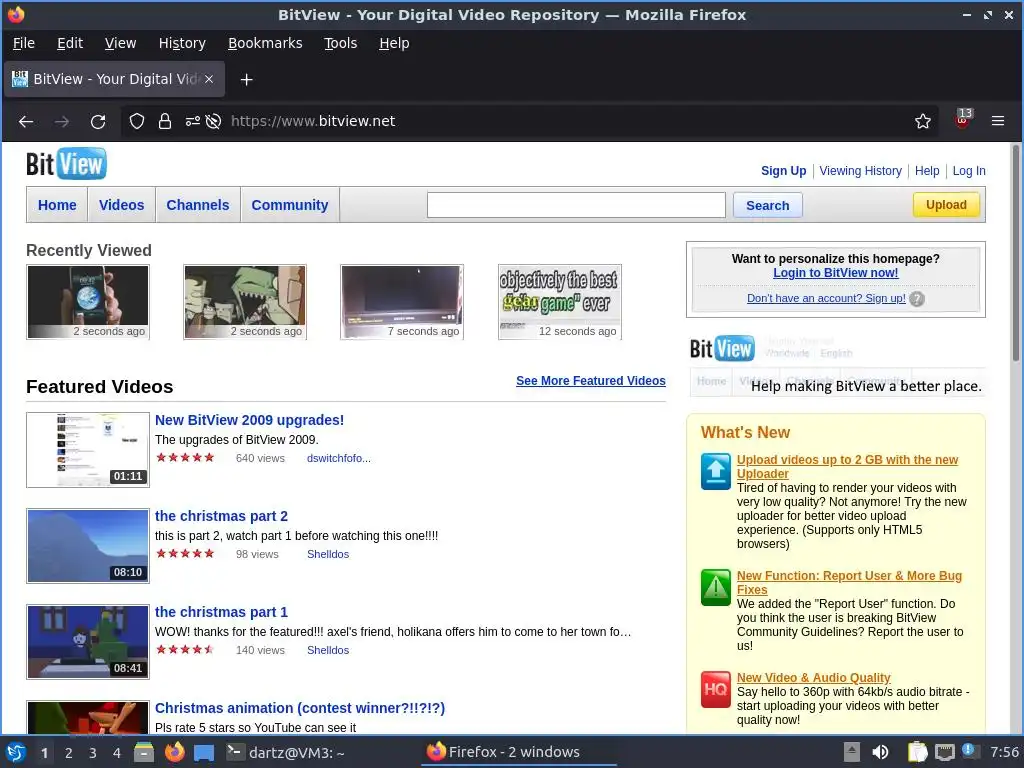The width and height of the screenshot is (1024, 768).
Task: Click Christmas animation (contest winner?!!?!?) title
Action: pyautogui.click(x=300, y=708)
